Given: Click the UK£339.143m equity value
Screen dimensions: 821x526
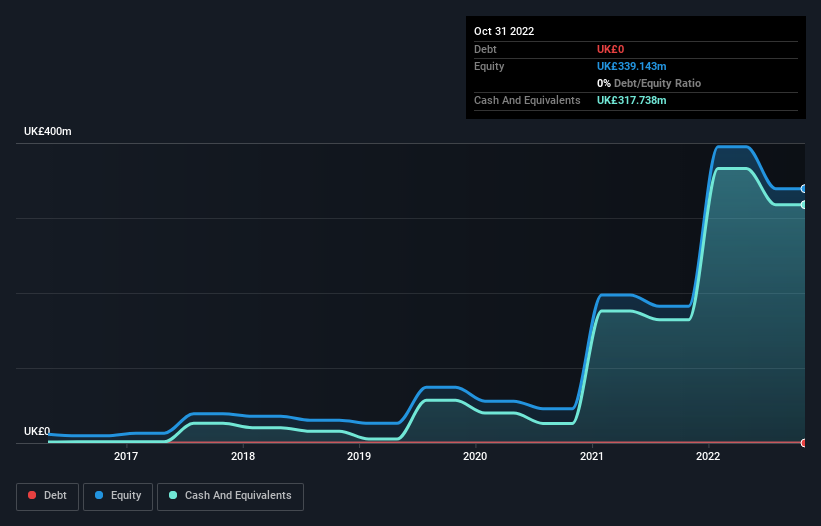Looking at the screenshot, I should click(631, 66).
